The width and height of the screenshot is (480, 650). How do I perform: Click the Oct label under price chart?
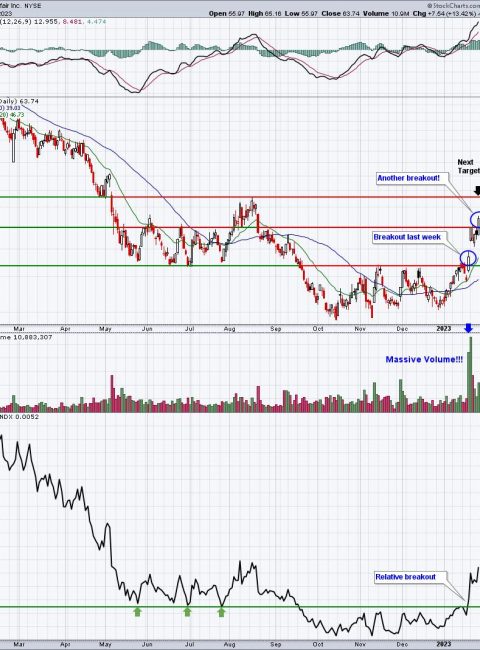[318, 329]
